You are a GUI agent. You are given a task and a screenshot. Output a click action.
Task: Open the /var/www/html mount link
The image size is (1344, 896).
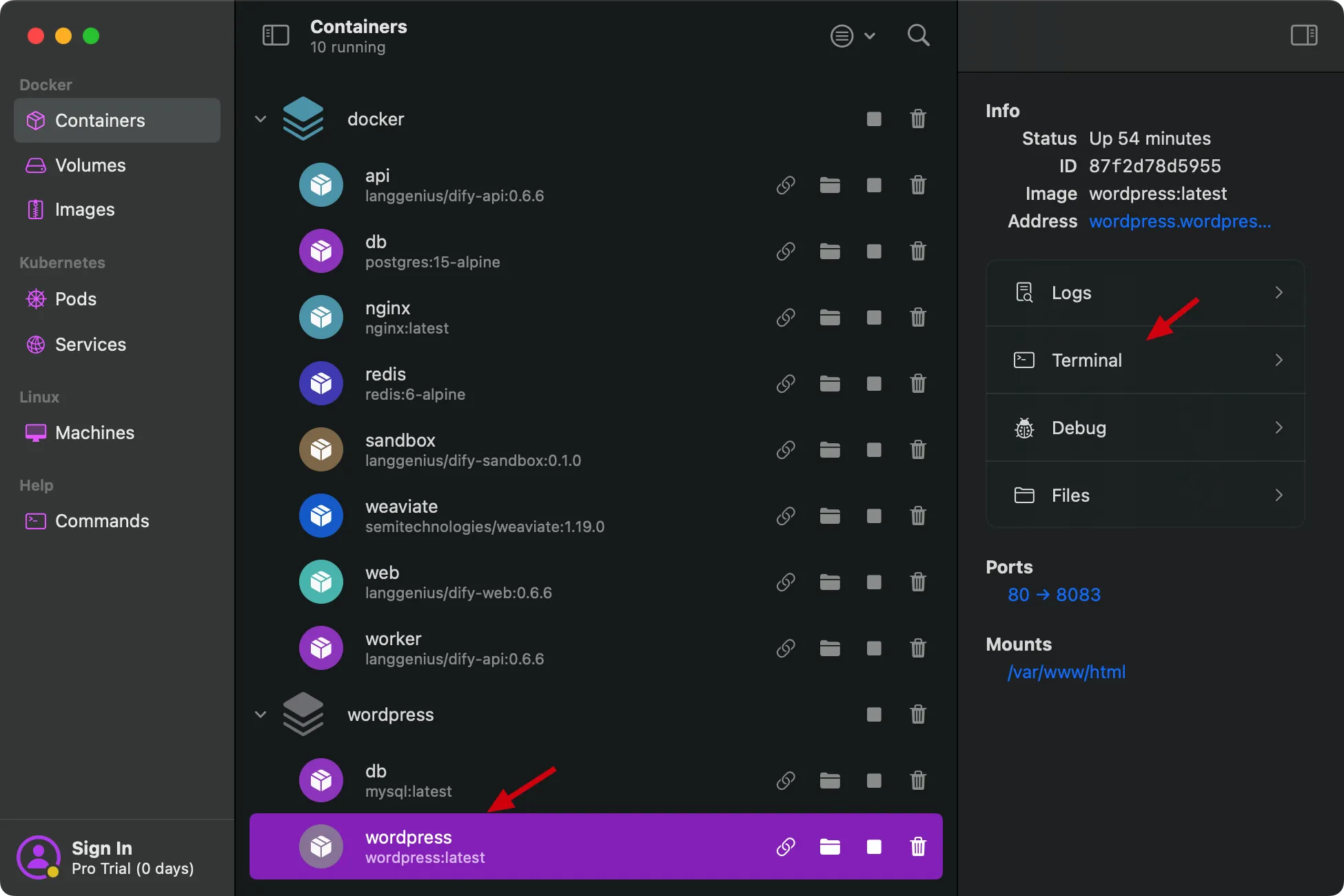point(1066,672)
